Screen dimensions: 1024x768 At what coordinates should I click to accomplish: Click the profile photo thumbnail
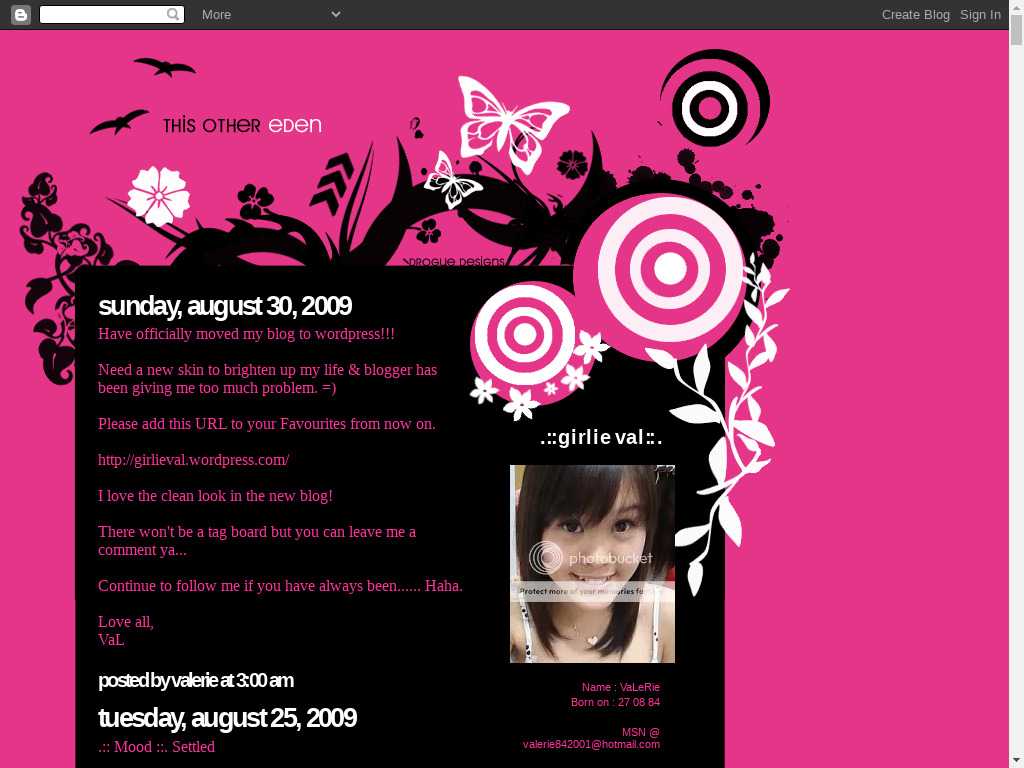pyautogui.click(x=592, y=563)
